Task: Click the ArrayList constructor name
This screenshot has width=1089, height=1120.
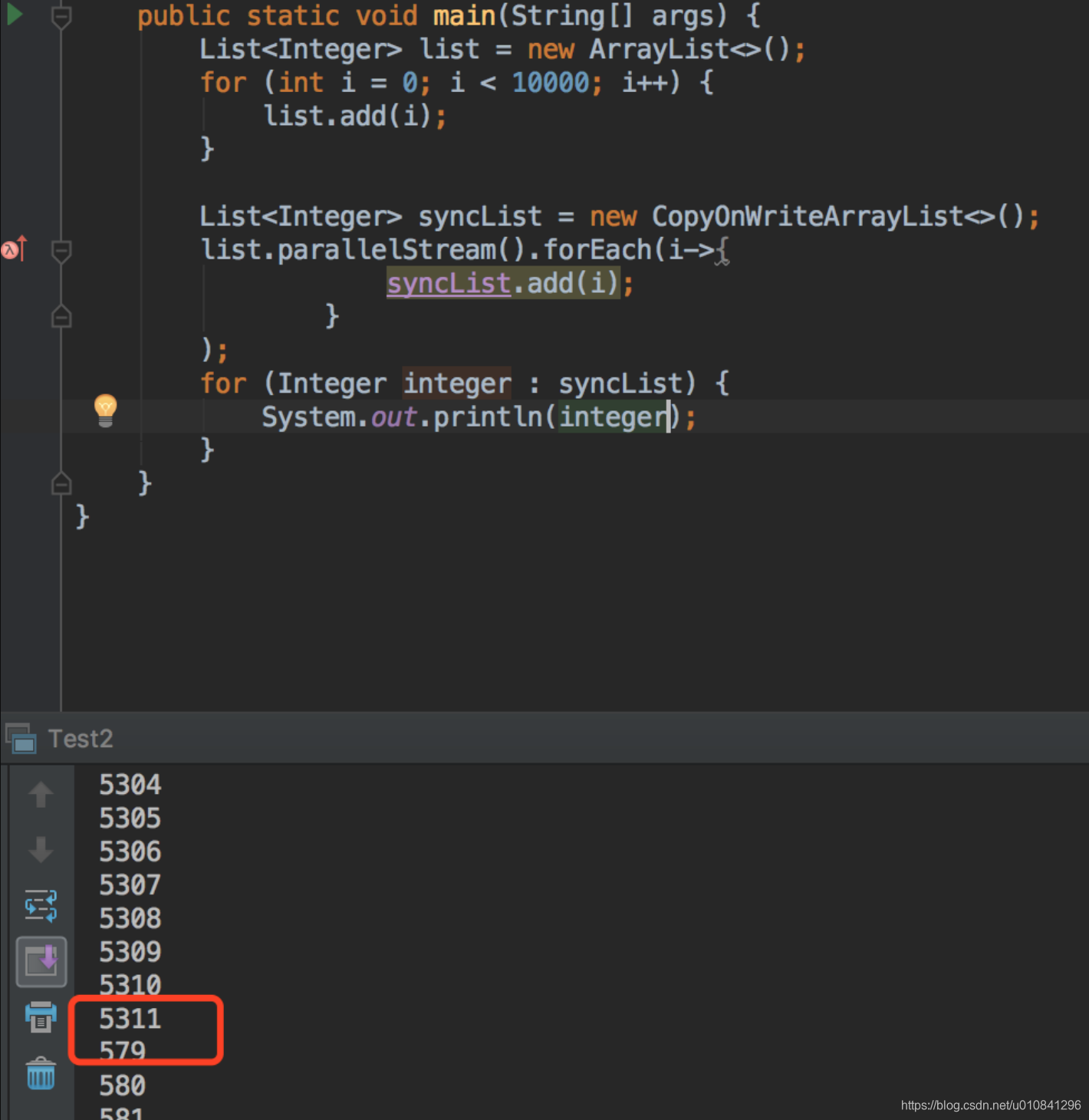Action: tap(659, 49)
